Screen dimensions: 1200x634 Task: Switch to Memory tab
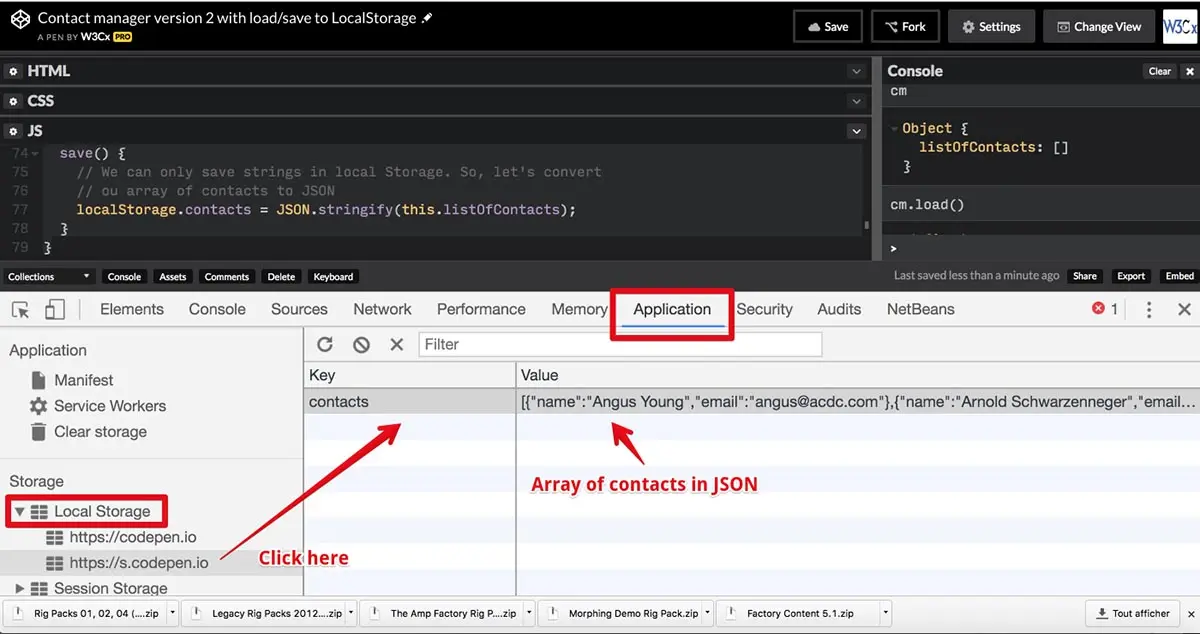[x=579, y=310]
